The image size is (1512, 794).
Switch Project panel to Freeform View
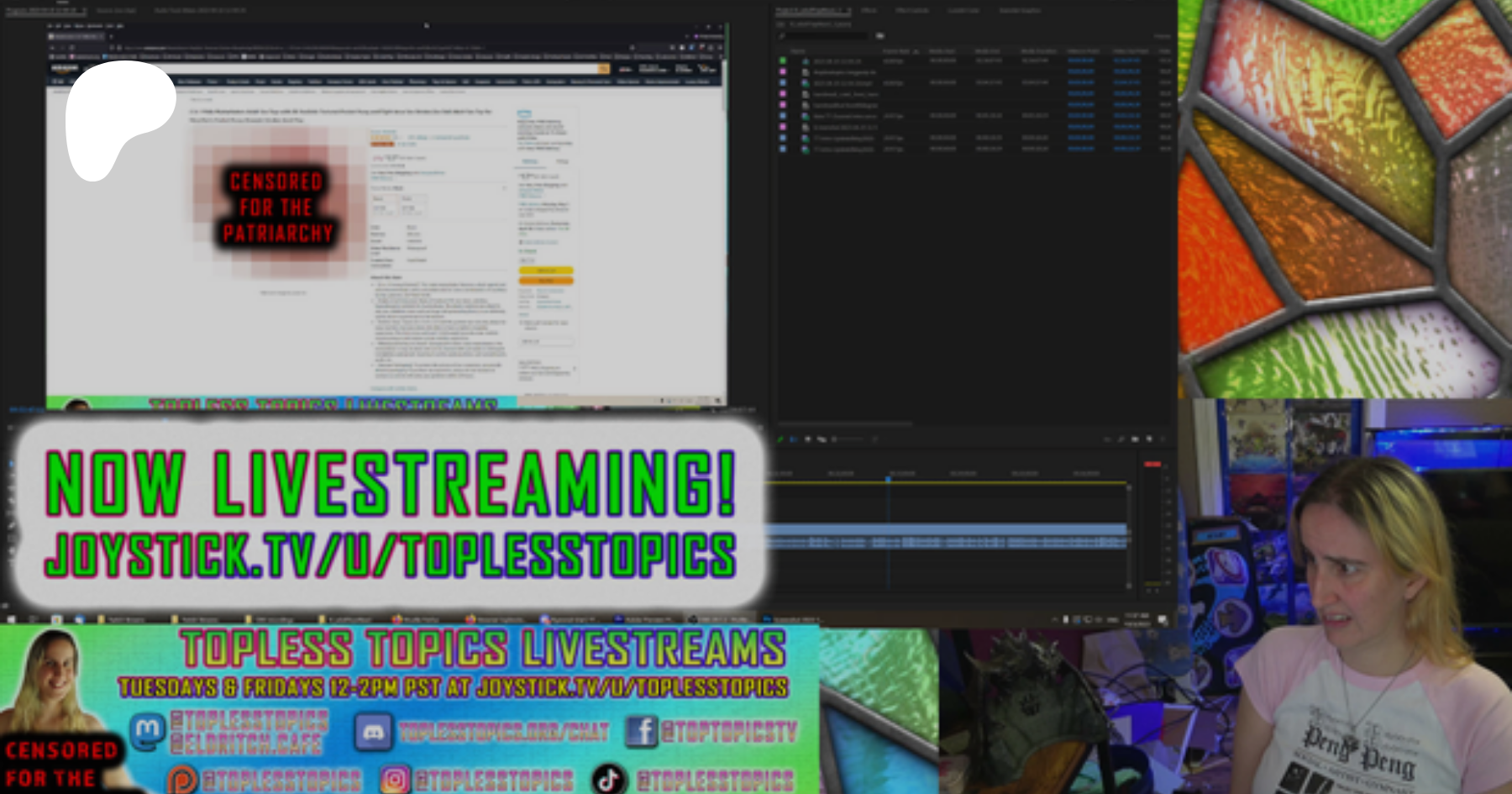coord(822,439)
